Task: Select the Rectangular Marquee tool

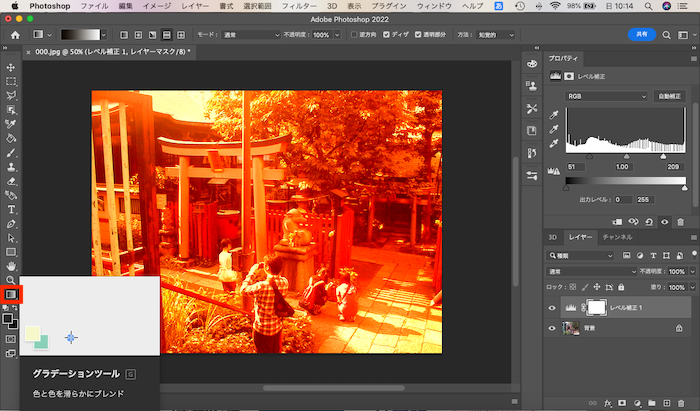Action: tap(11, 81)
